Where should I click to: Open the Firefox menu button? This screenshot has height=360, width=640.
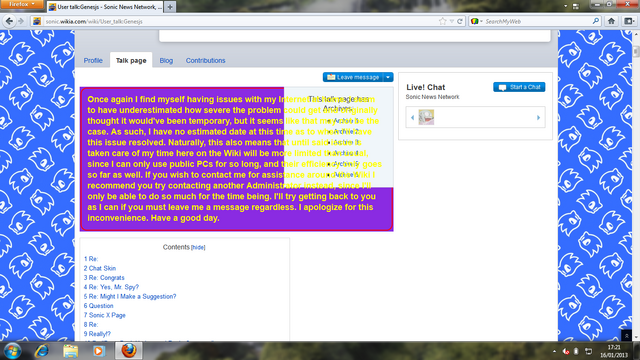pyautogui.click(x=22, y=4)
